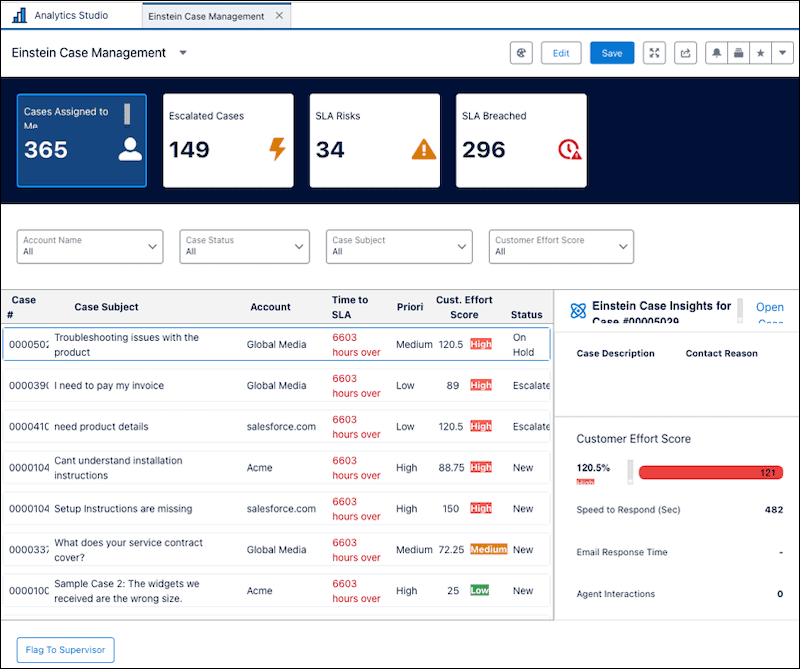Toggle the Escalated Cases filter tile
This screenshot has height=669, width=800.
click(x=228, y=140)
